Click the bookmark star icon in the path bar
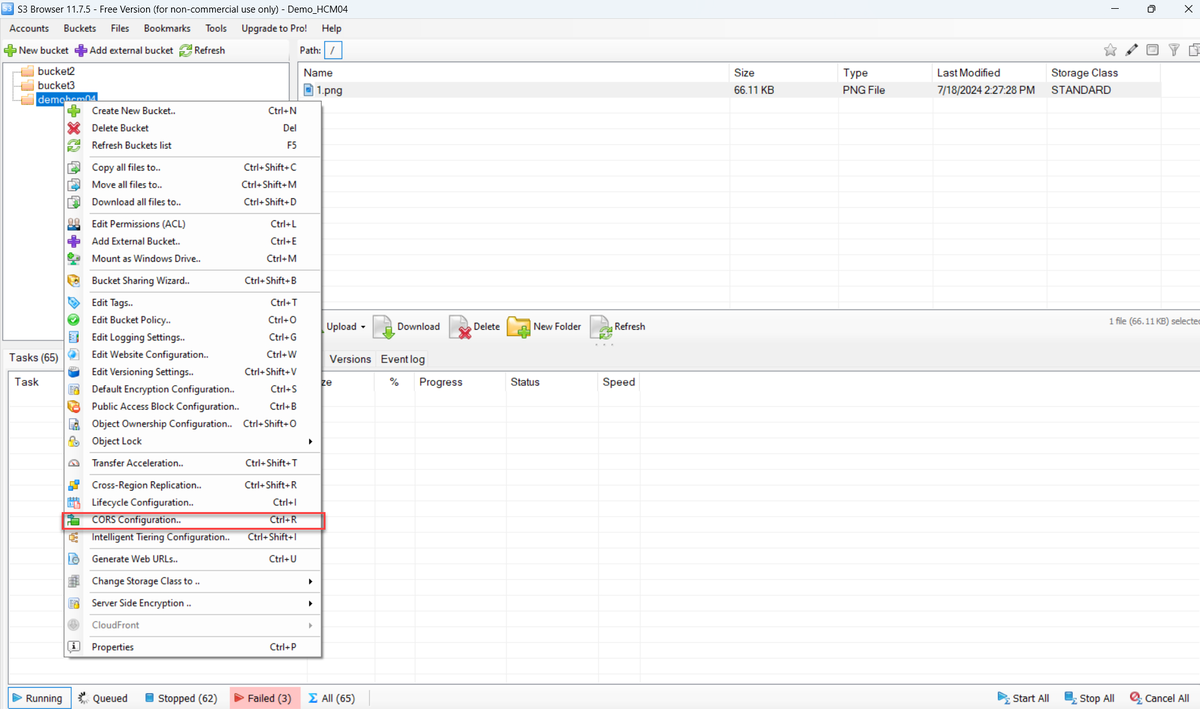This screenshot has width=1200, height=709. point(1110,50)
